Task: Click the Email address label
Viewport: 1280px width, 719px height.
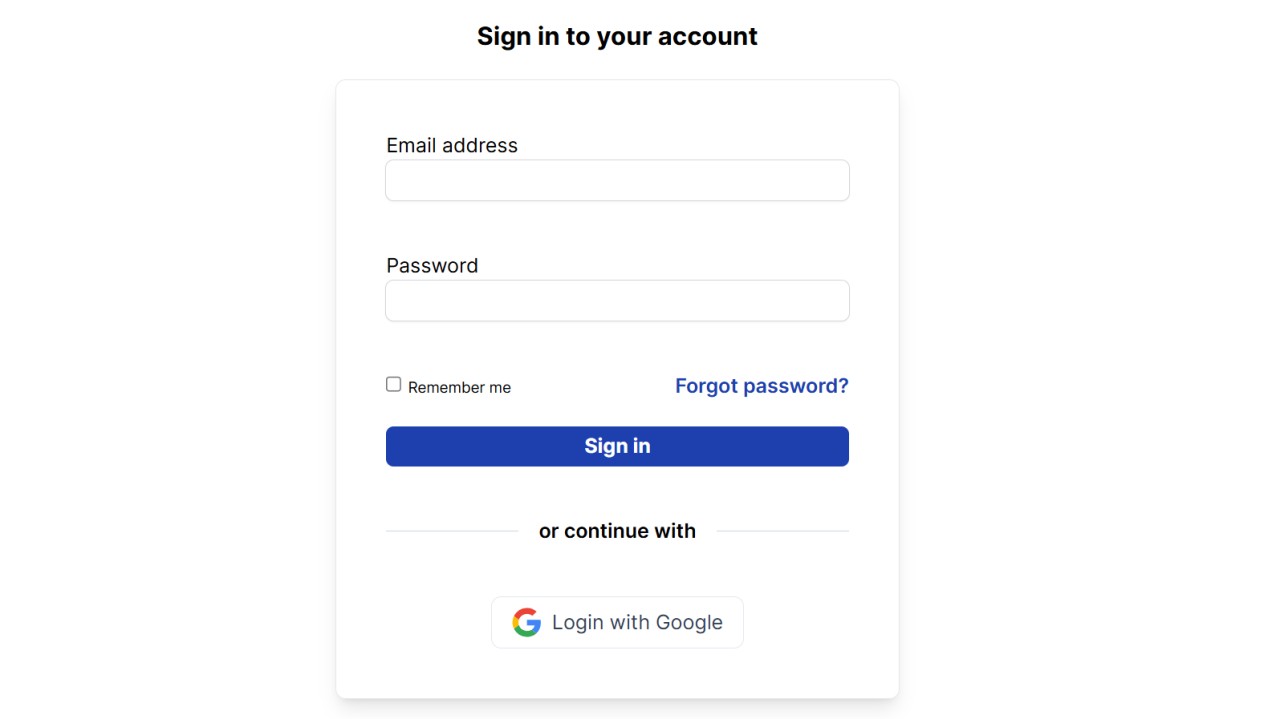Action: tap(452, 145)
